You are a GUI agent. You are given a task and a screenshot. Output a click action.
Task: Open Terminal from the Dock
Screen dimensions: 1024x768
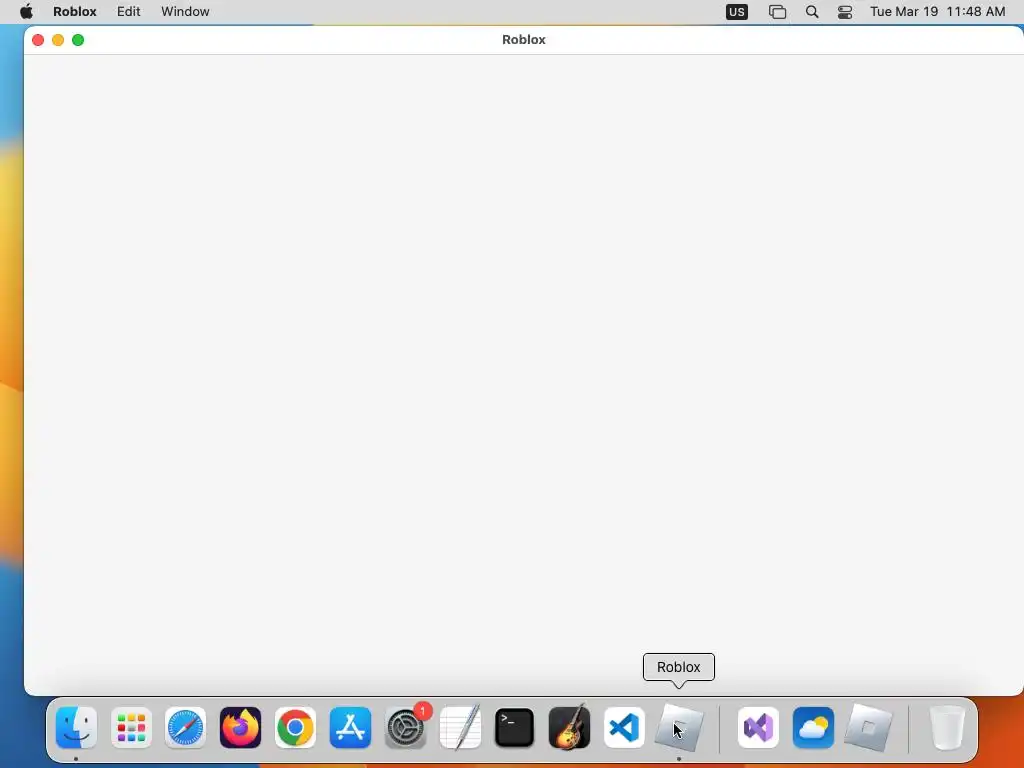(x=515, y=727)
